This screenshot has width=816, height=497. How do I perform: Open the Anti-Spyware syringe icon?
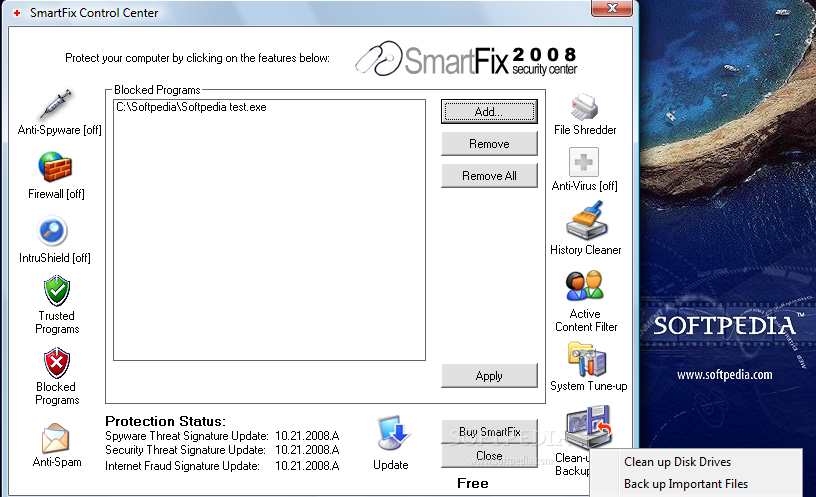click(56, 104)
